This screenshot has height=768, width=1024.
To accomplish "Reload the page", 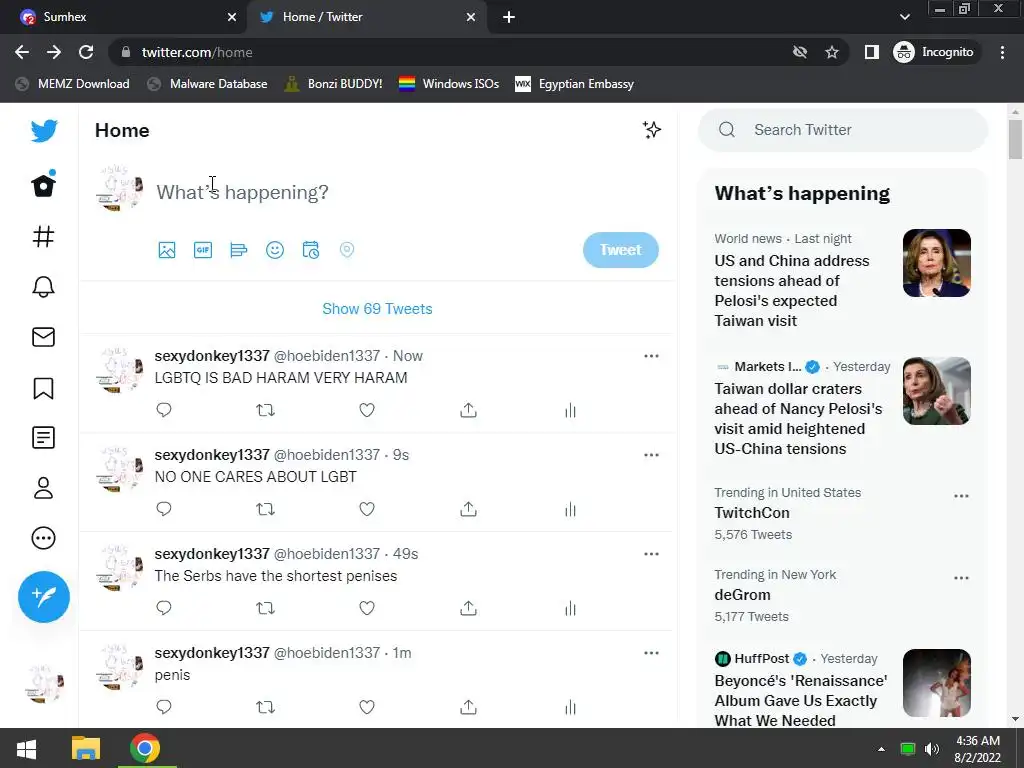I will 86,52.
